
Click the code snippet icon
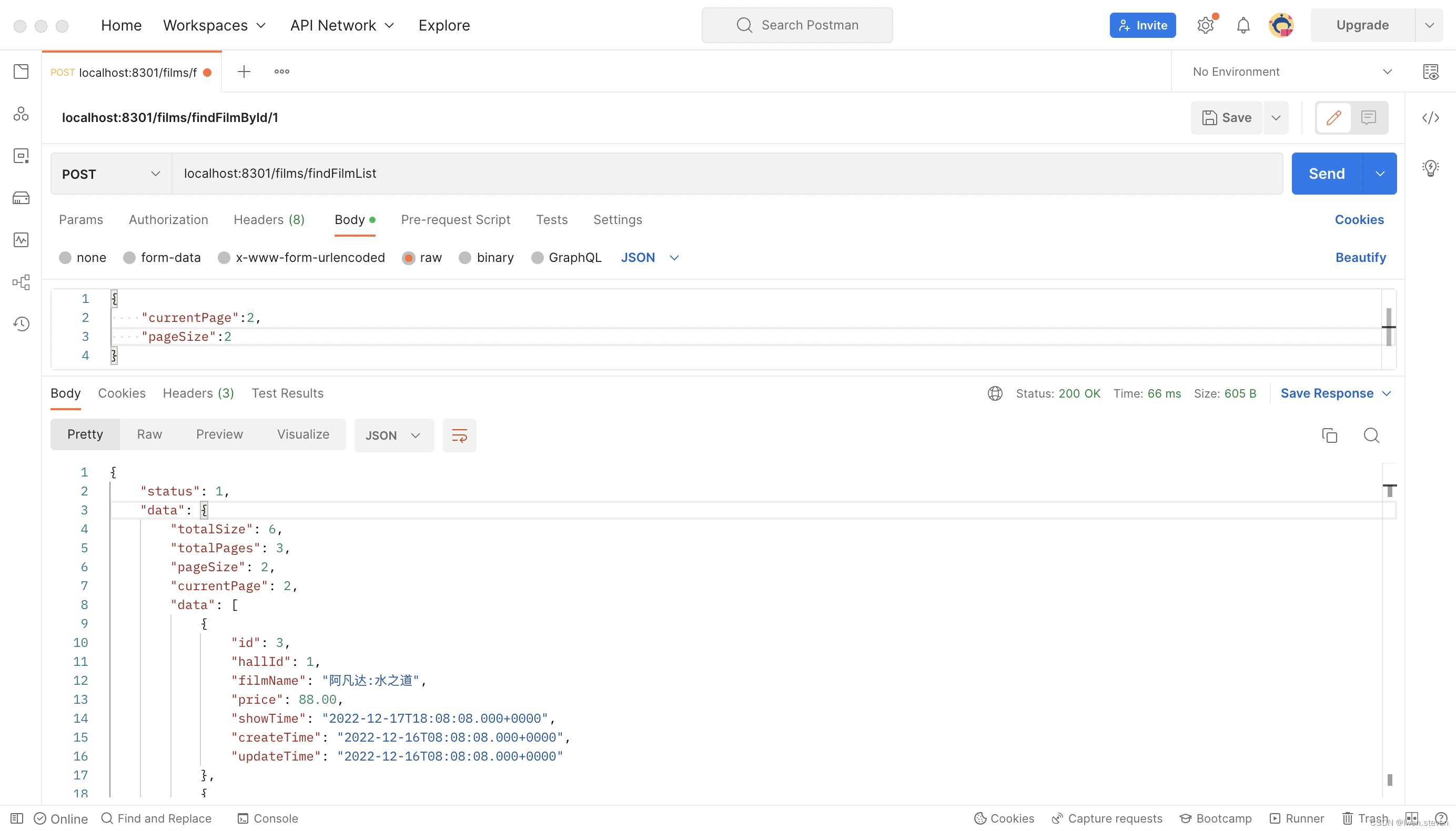[1430, 118]
